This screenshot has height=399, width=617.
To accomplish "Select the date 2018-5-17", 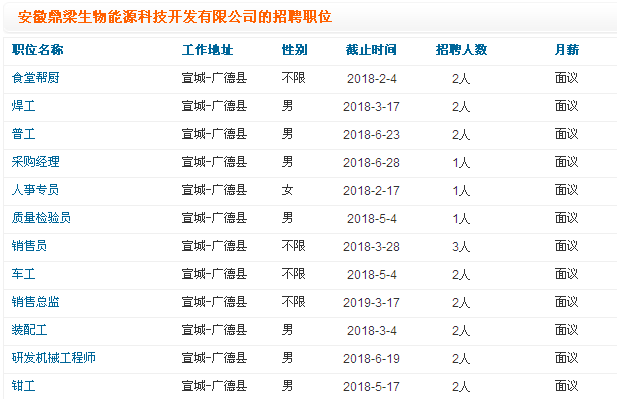I will [371, 386].
